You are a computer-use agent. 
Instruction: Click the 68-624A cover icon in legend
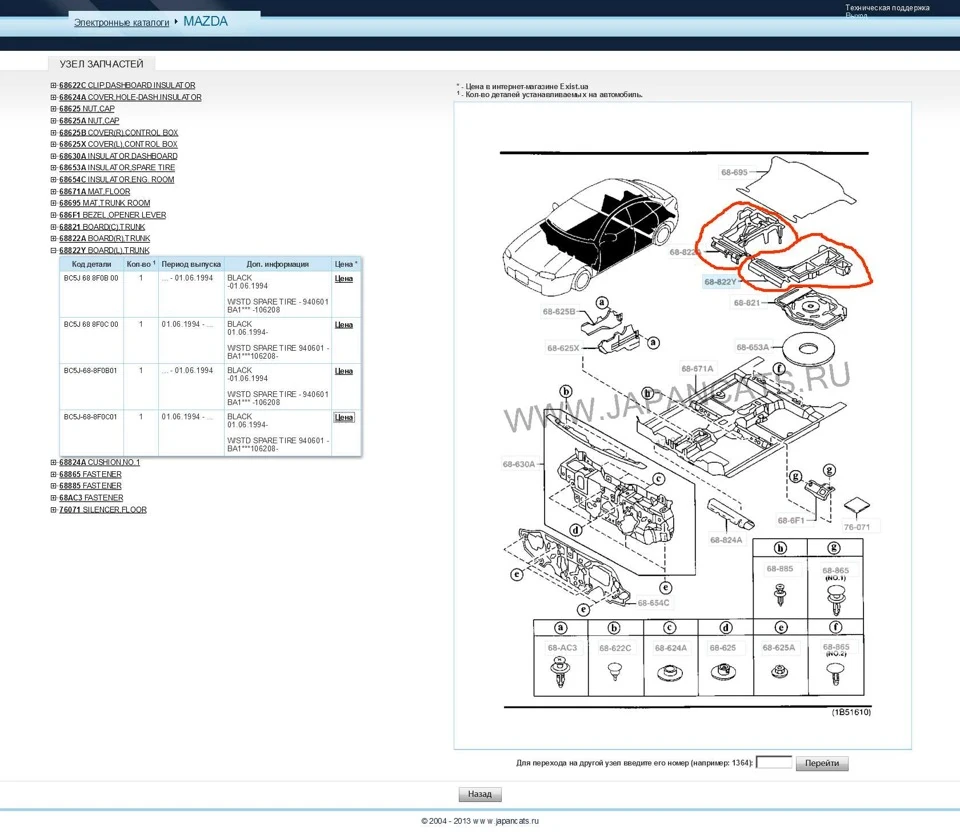click(x=670, y=673)
